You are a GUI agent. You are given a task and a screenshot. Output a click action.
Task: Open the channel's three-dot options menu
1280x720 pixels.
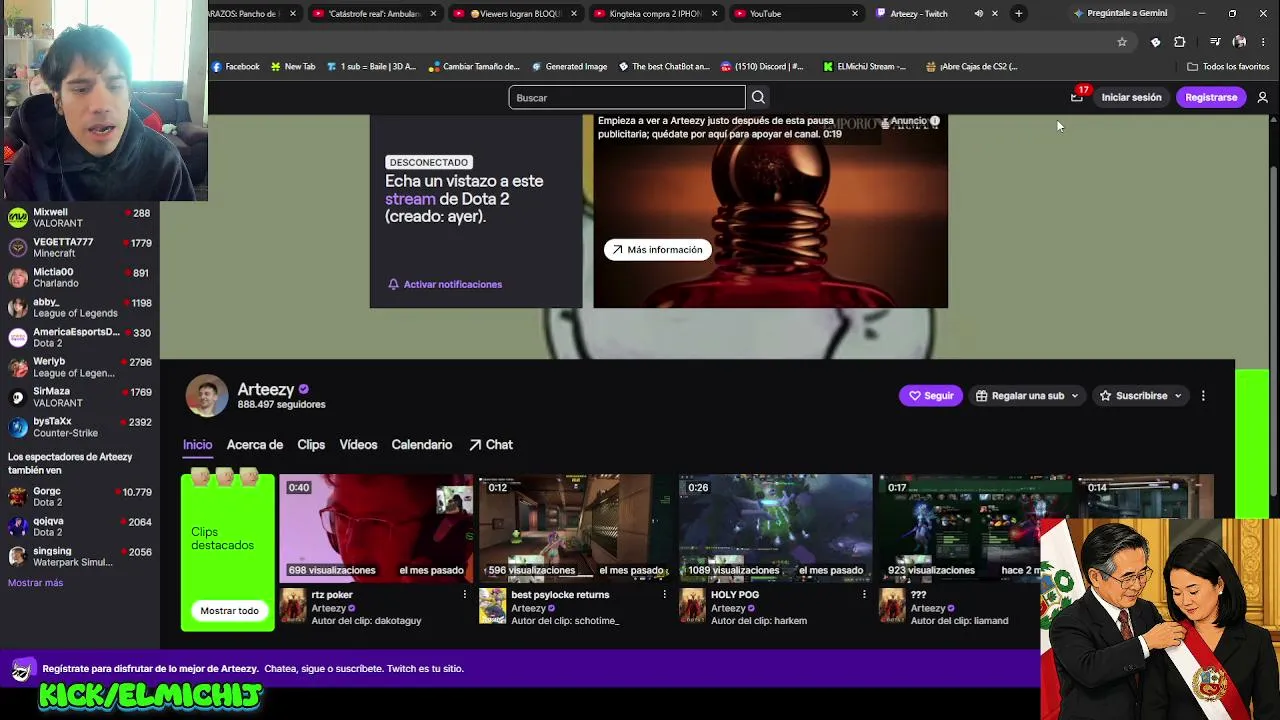click(x=1203, y=396)
